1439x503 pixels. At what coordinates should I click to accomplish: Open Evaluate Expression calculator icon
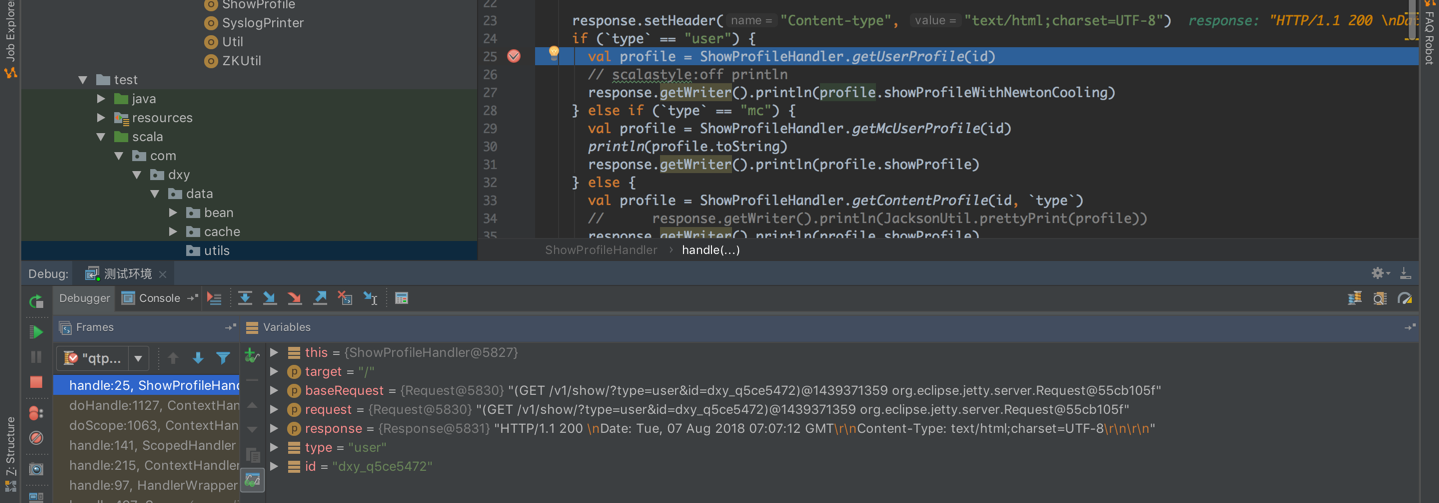[401, 298]
